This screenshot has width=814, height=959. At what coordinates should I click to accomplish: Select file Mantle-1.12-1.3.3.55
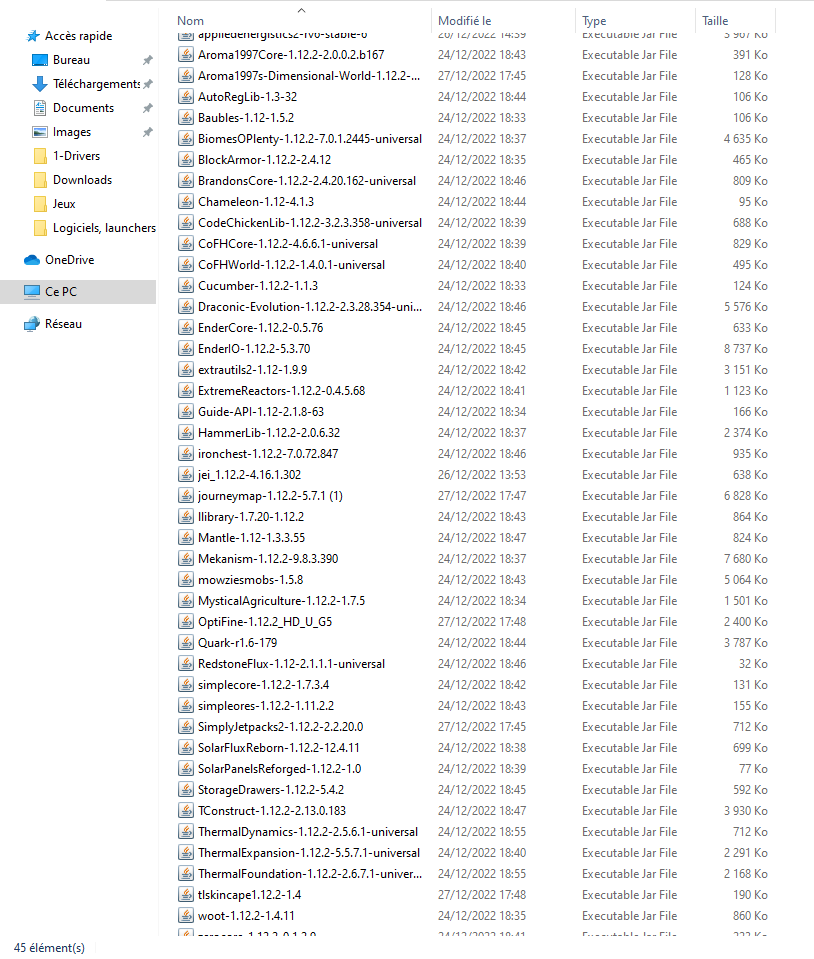click(251, 538)
